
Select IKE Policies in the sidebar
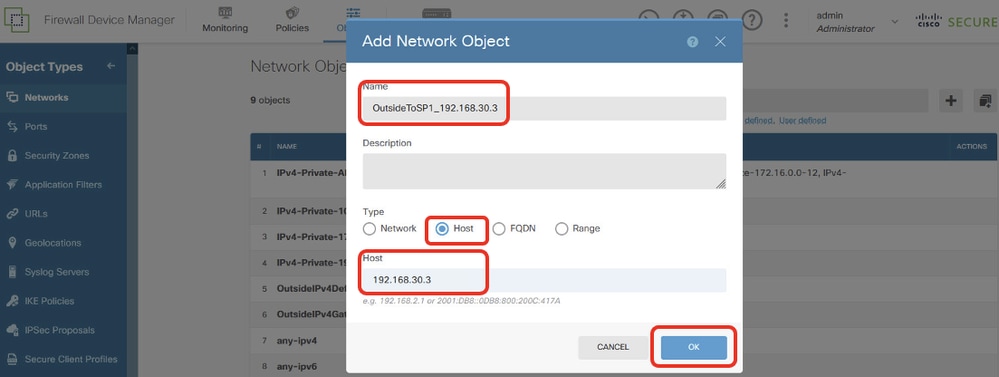[64, 301]
